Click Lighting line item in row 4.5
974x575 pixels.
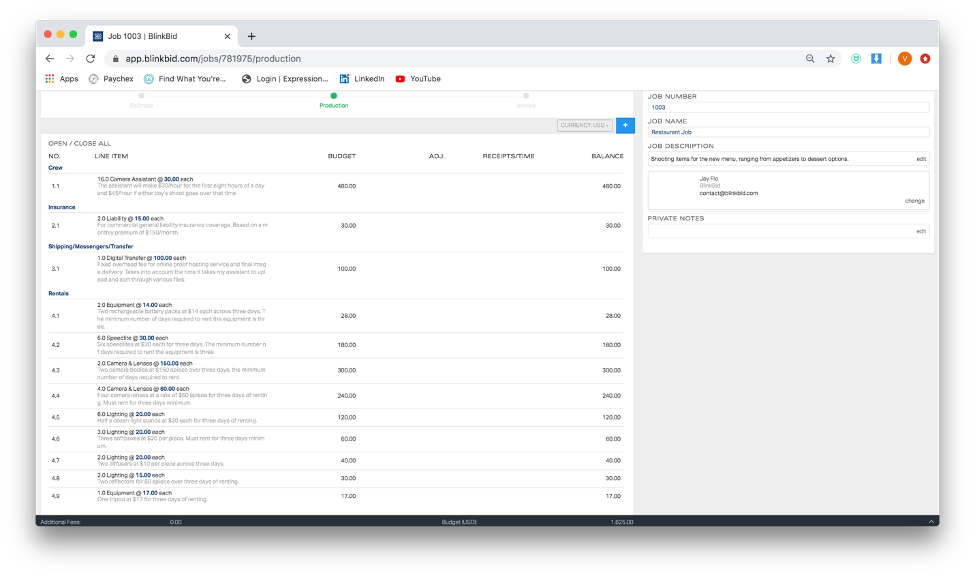pos(131,414)
